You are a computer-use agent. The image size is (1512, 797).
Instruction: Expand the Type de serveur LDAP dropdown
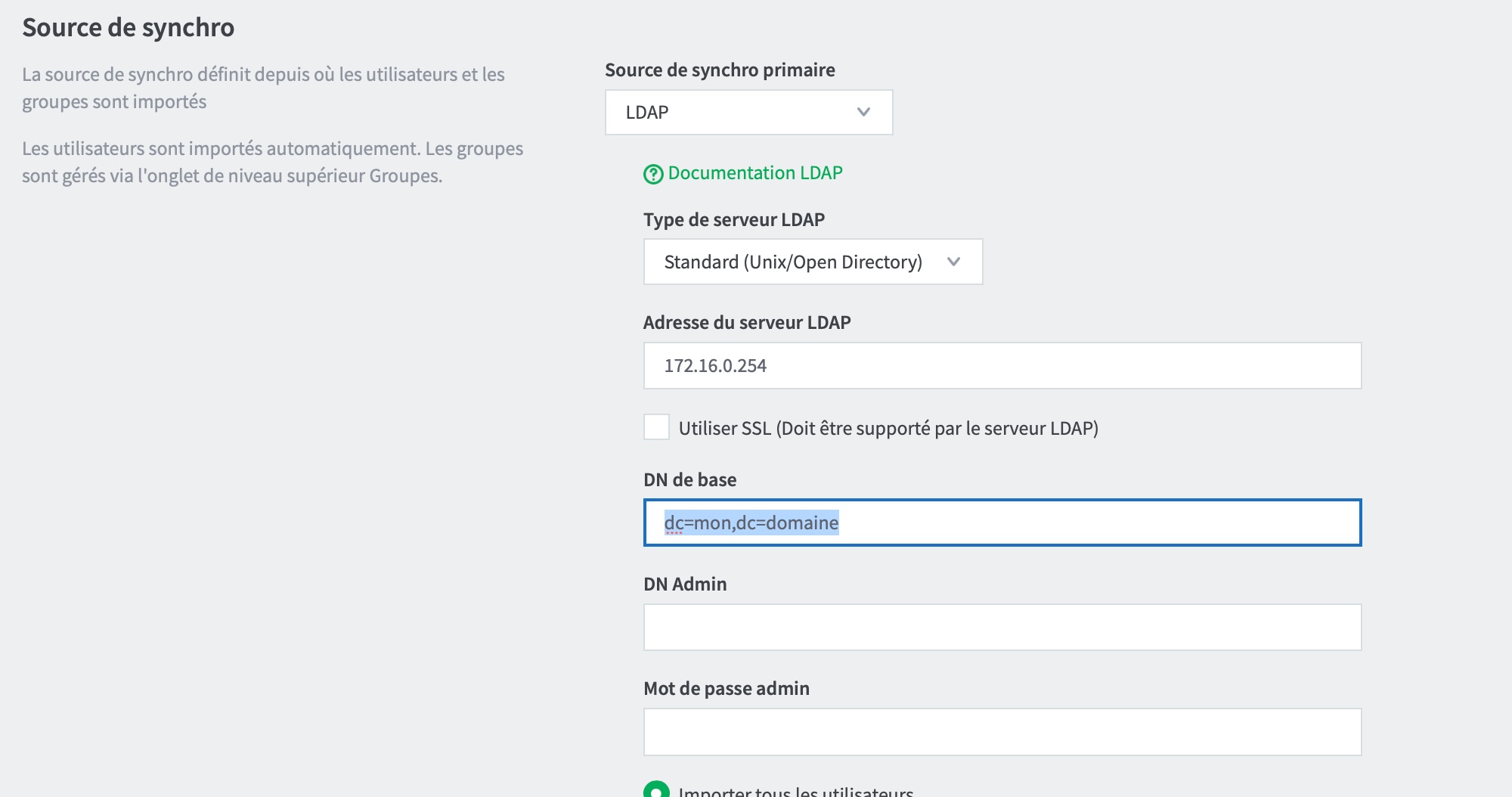coord(813,262)
